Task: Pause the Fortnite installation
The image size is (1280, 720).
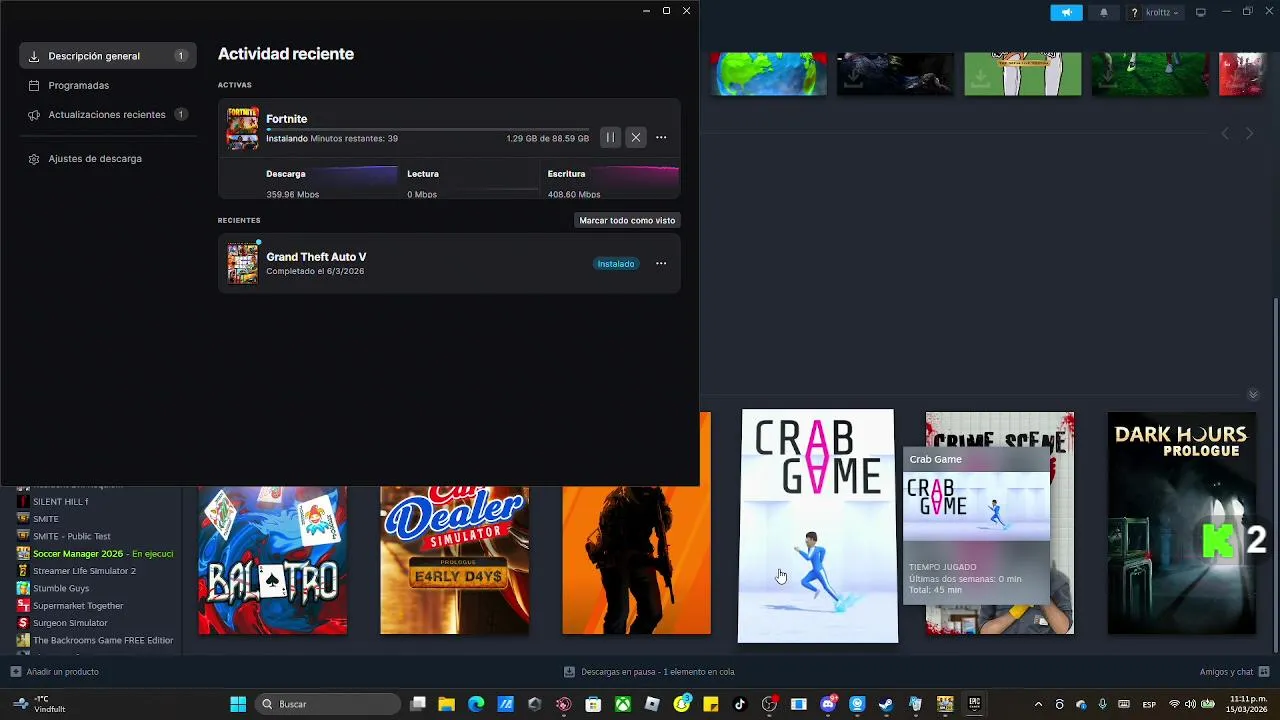Action: click(x=610, y=137)
